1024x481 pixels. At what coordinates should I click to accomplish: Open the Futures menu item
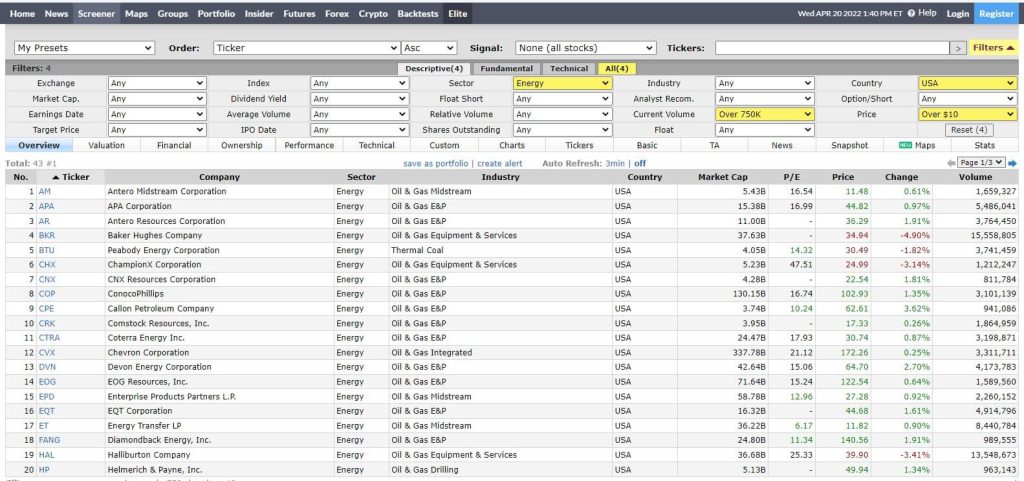[299, 14]
